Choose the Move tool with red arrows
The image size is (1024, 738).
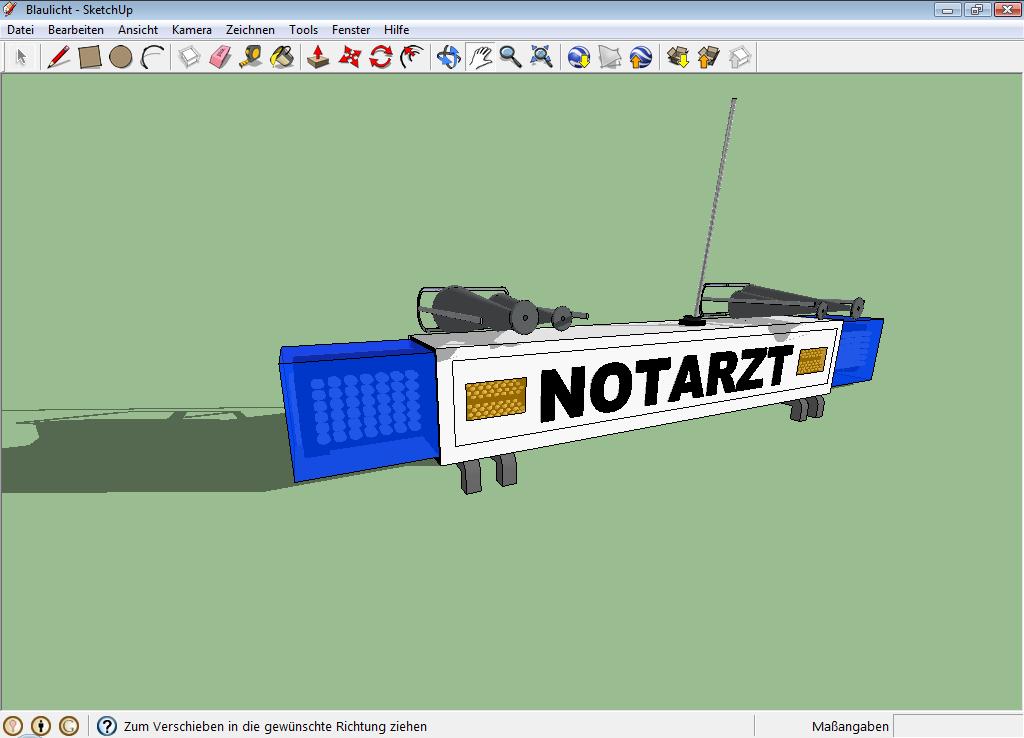(x=349, y=57)
